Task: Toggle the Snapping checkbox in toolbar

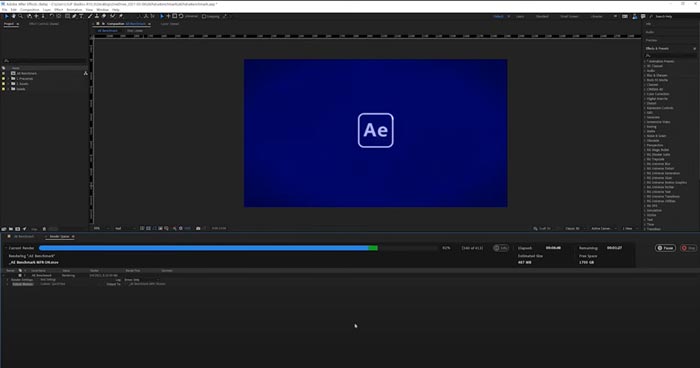Action: click(x=204, y=17)
